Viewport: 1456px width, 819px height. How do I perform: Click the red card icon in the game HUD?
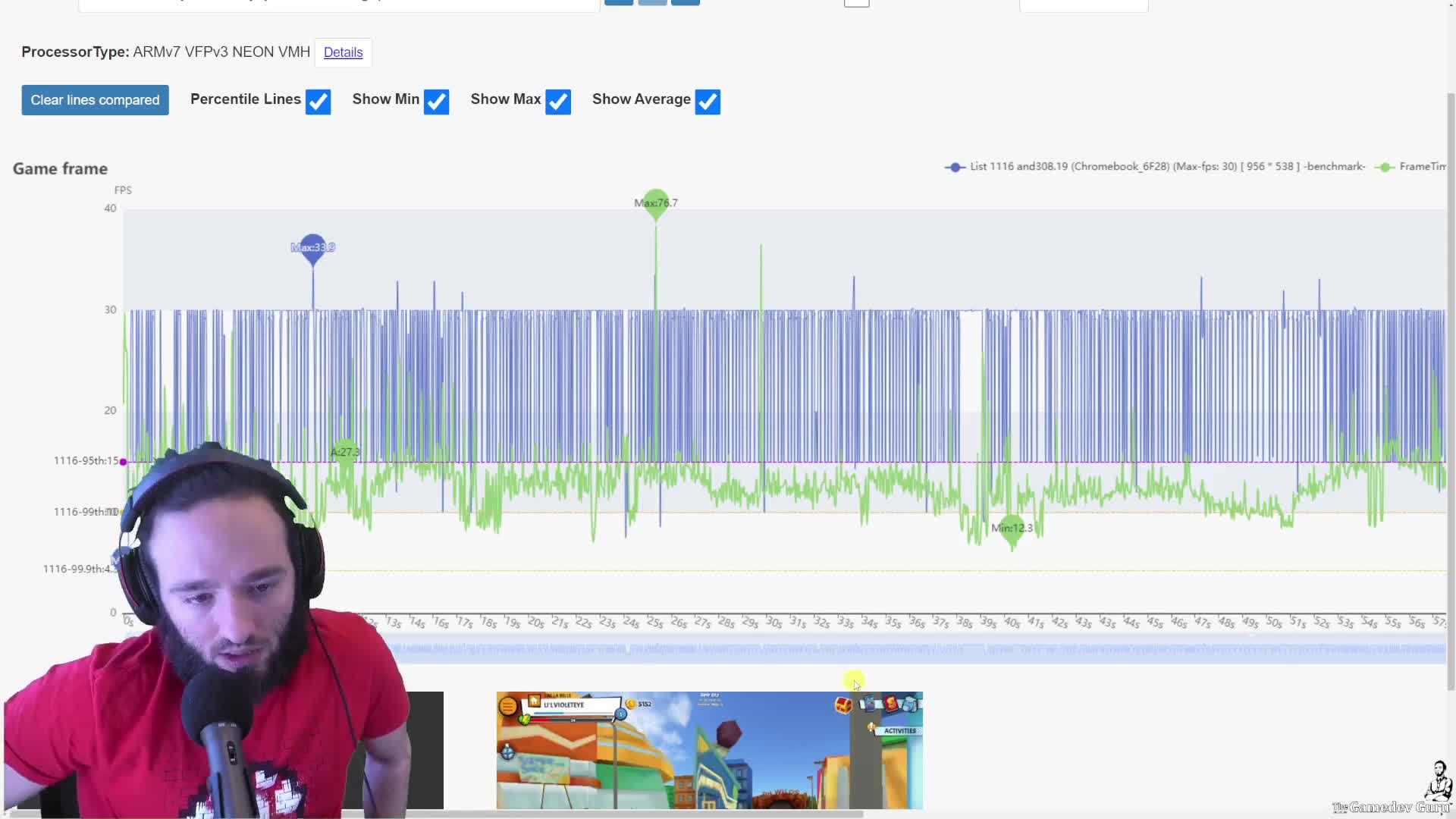click(892, 704)
